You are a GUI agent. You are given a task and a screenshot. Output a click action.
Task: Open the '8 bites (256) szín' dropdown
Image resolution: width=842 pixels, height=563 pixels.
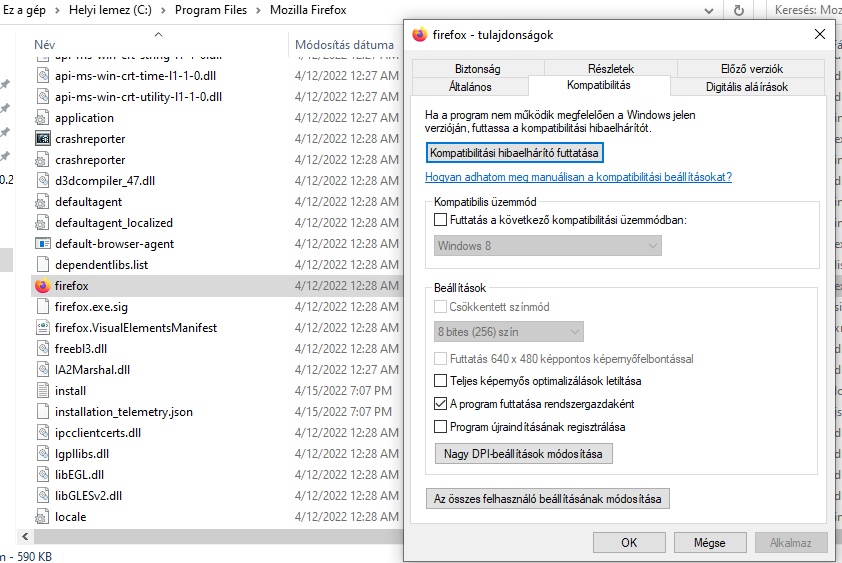[x=509, y=331]
